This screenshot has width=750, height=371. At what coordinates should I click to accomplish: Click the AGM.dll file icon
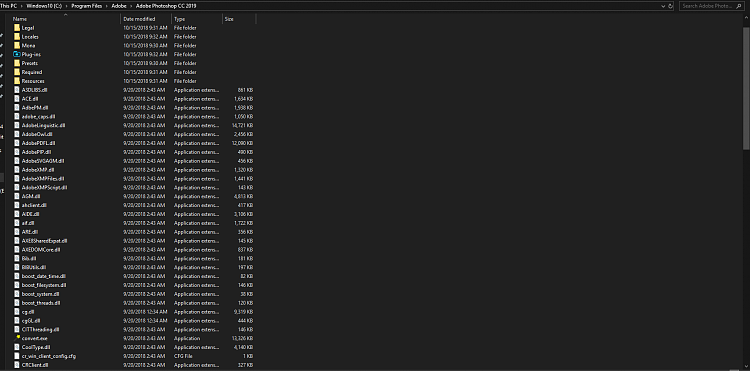click(x=17, y=196)
